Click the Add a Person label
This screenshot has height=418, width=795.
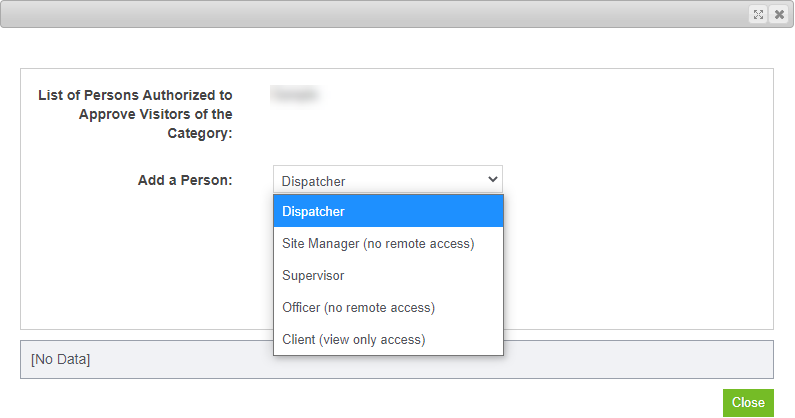[185, 180]
